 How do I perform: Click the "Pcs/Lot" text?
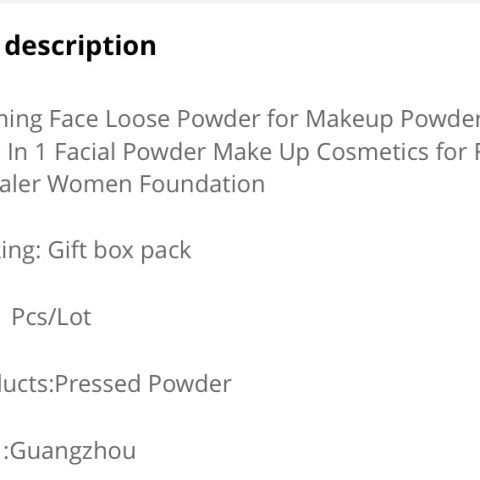51,317
